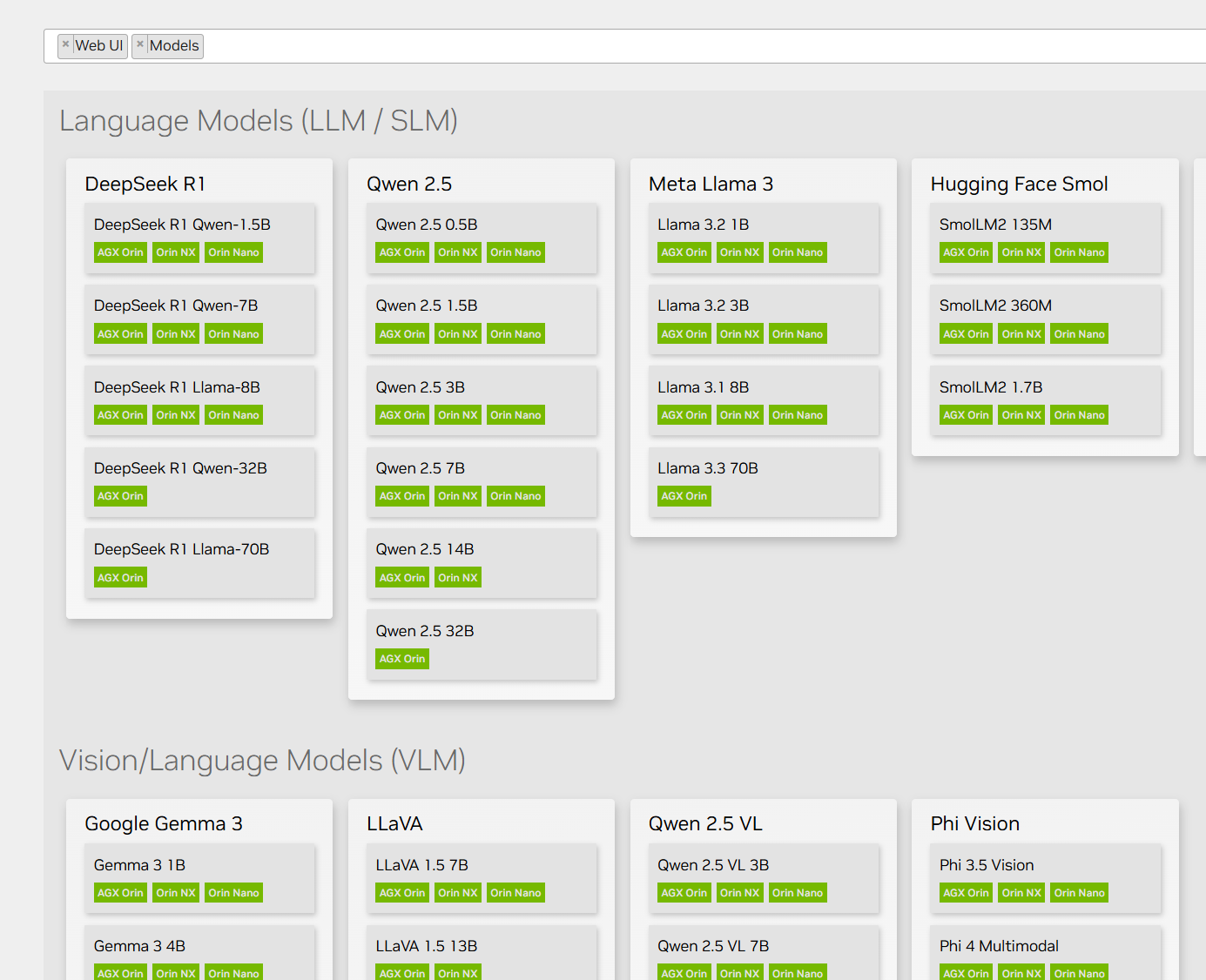Open the DeepSeek R1 Llama-70B card
The width and height of the screenshot is (1206, 980).
(x=199, y=563)
